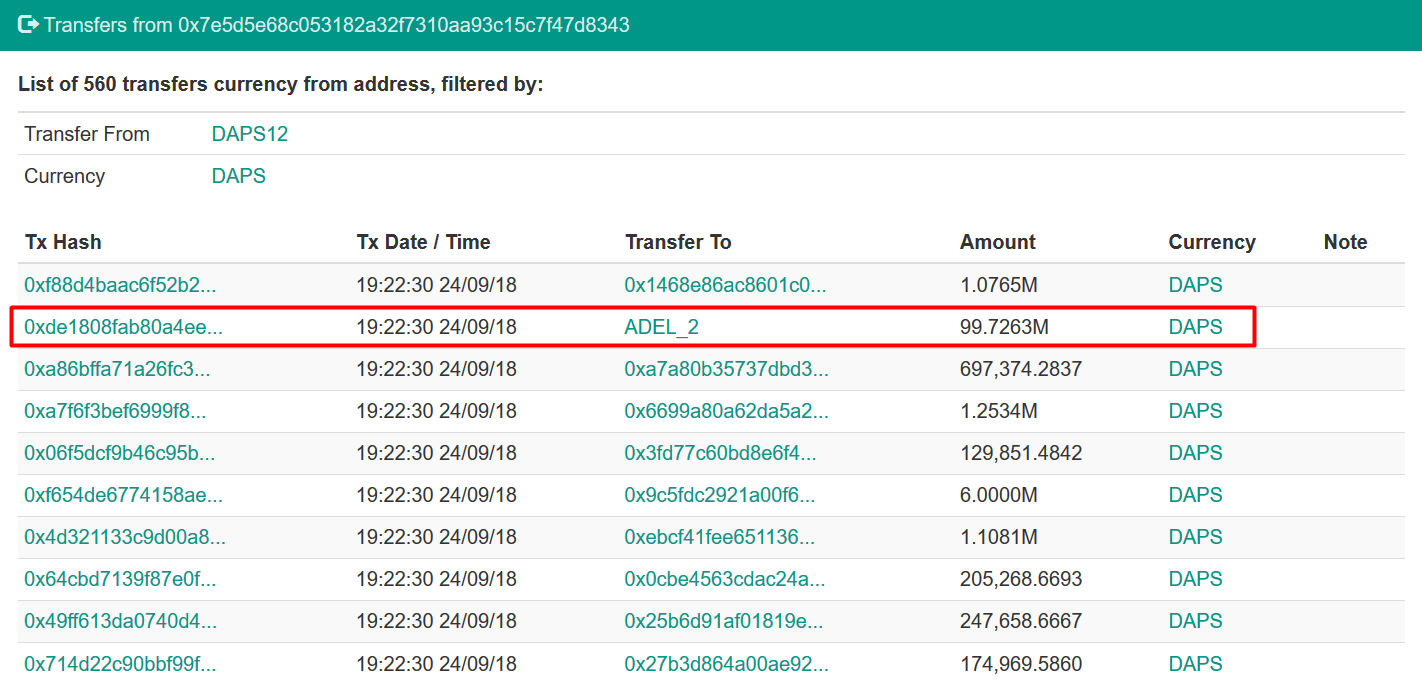Open transaction 0xa86bffa71a26fc3...

click(x=117, y=369)
